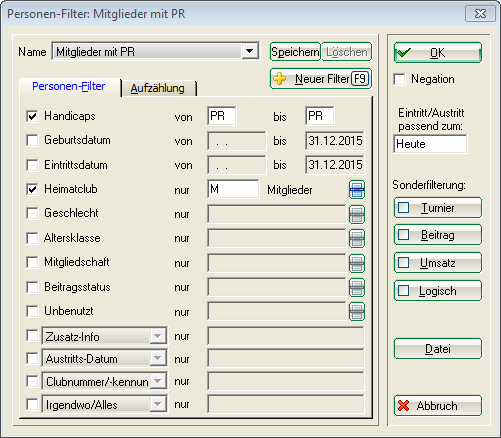Screen dimensions: 501x438
Task: Open the Irgendwo/Alles dropdown
Action: coord(157,404)
